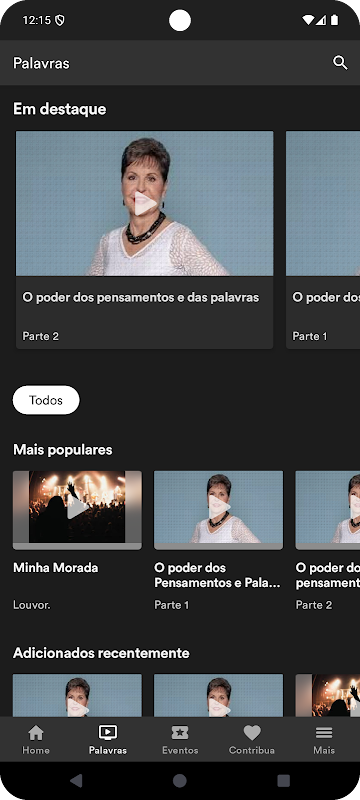Select the Todos filter chip
The height and width of the screenshot is (800, 360).
pos(46,400)
